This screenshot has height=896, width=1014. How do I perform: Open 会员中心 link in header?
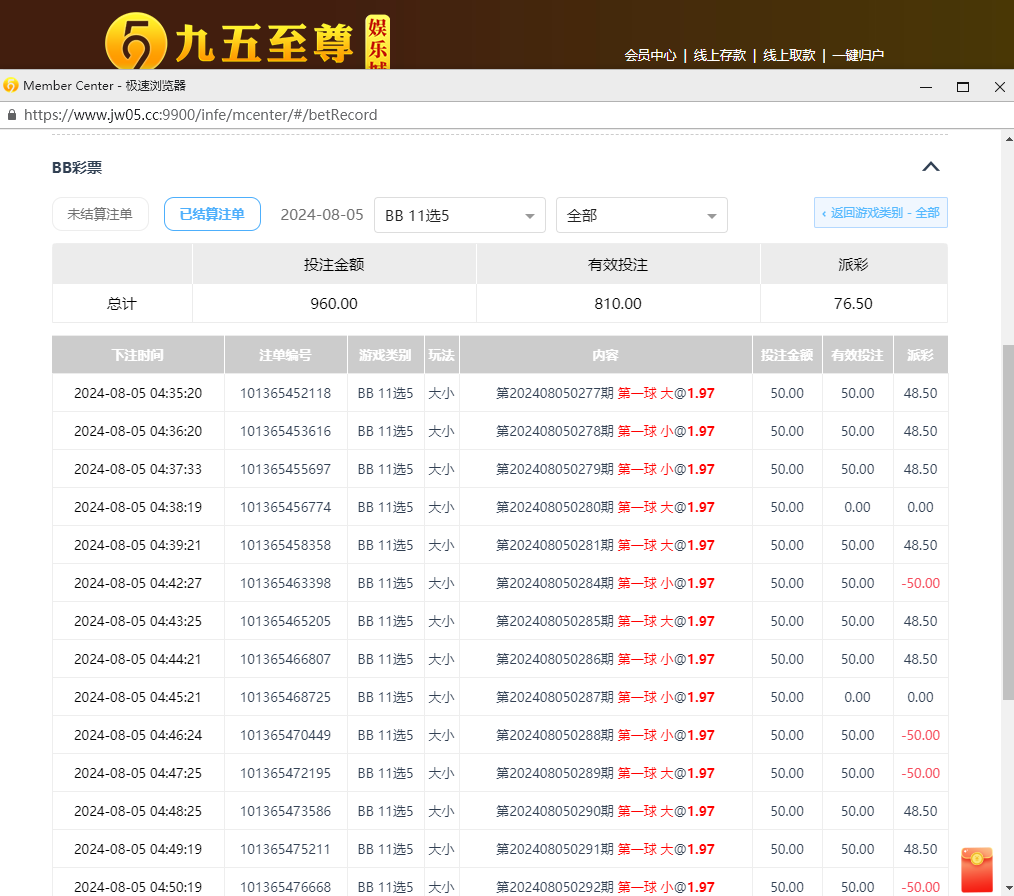pos(650,56)
